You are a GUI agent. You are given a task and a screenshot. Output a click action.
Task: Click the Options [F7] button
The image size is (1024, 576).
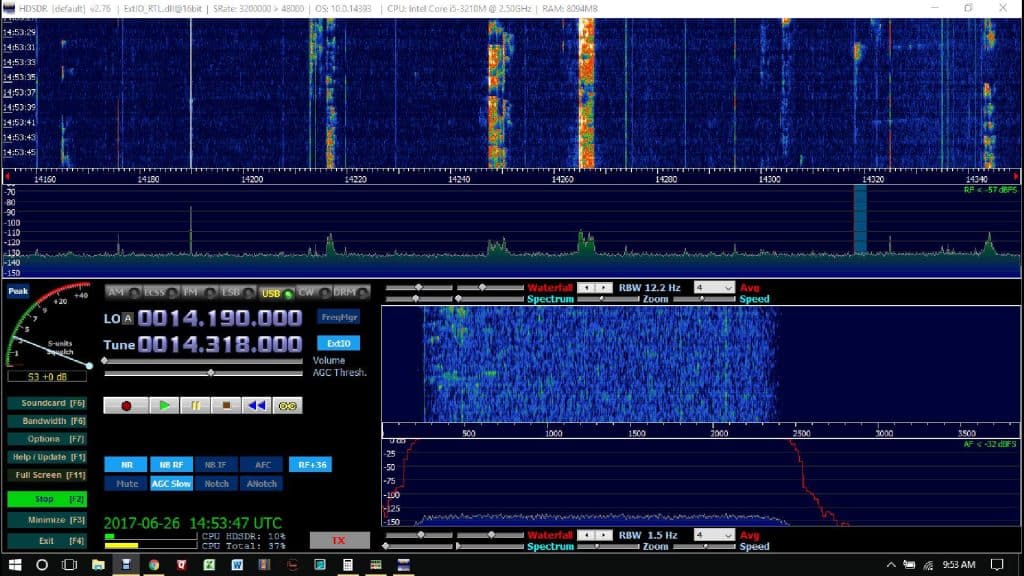(x=46, y=438)
